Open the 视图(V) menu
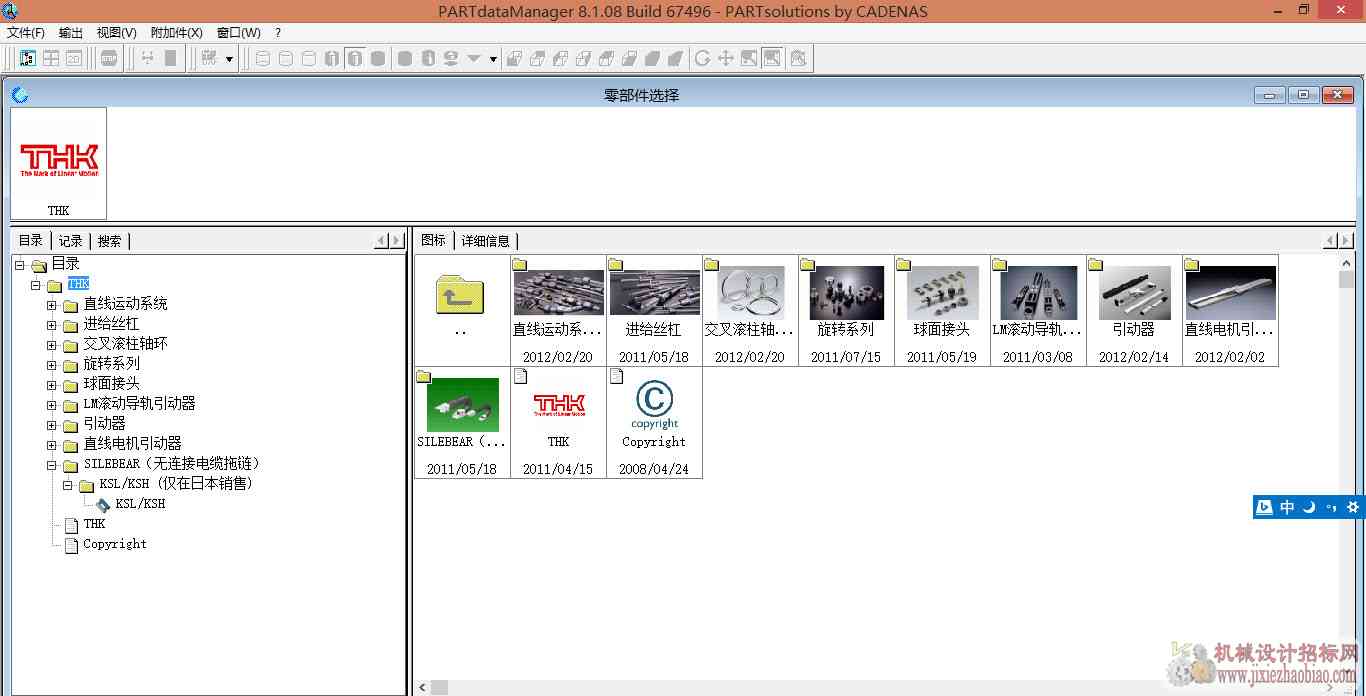 click(116, 33)
